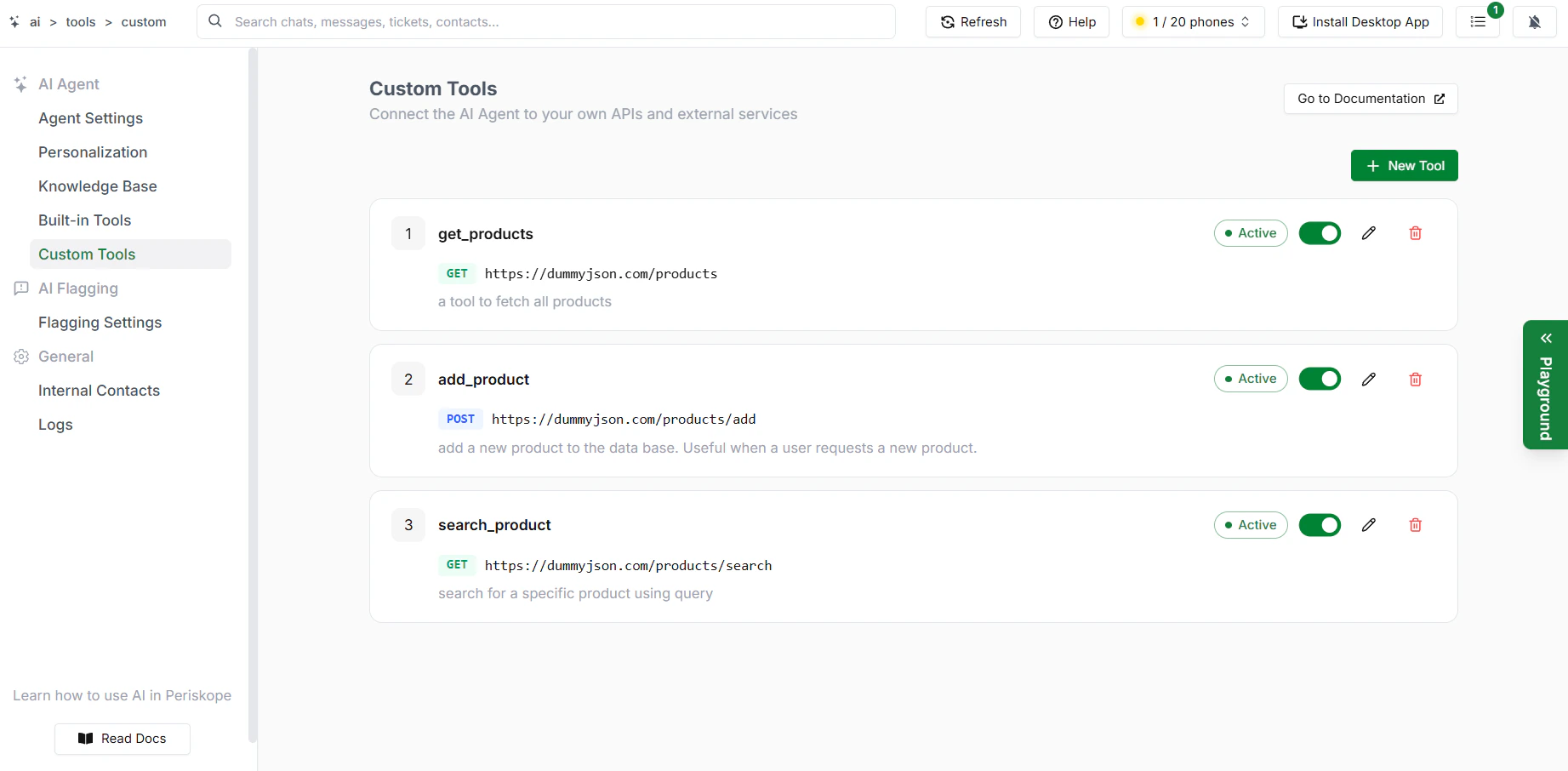Toggle the search_product tool off
The height and width of the screenshot is (771, 1568).
pos(1320,525)
